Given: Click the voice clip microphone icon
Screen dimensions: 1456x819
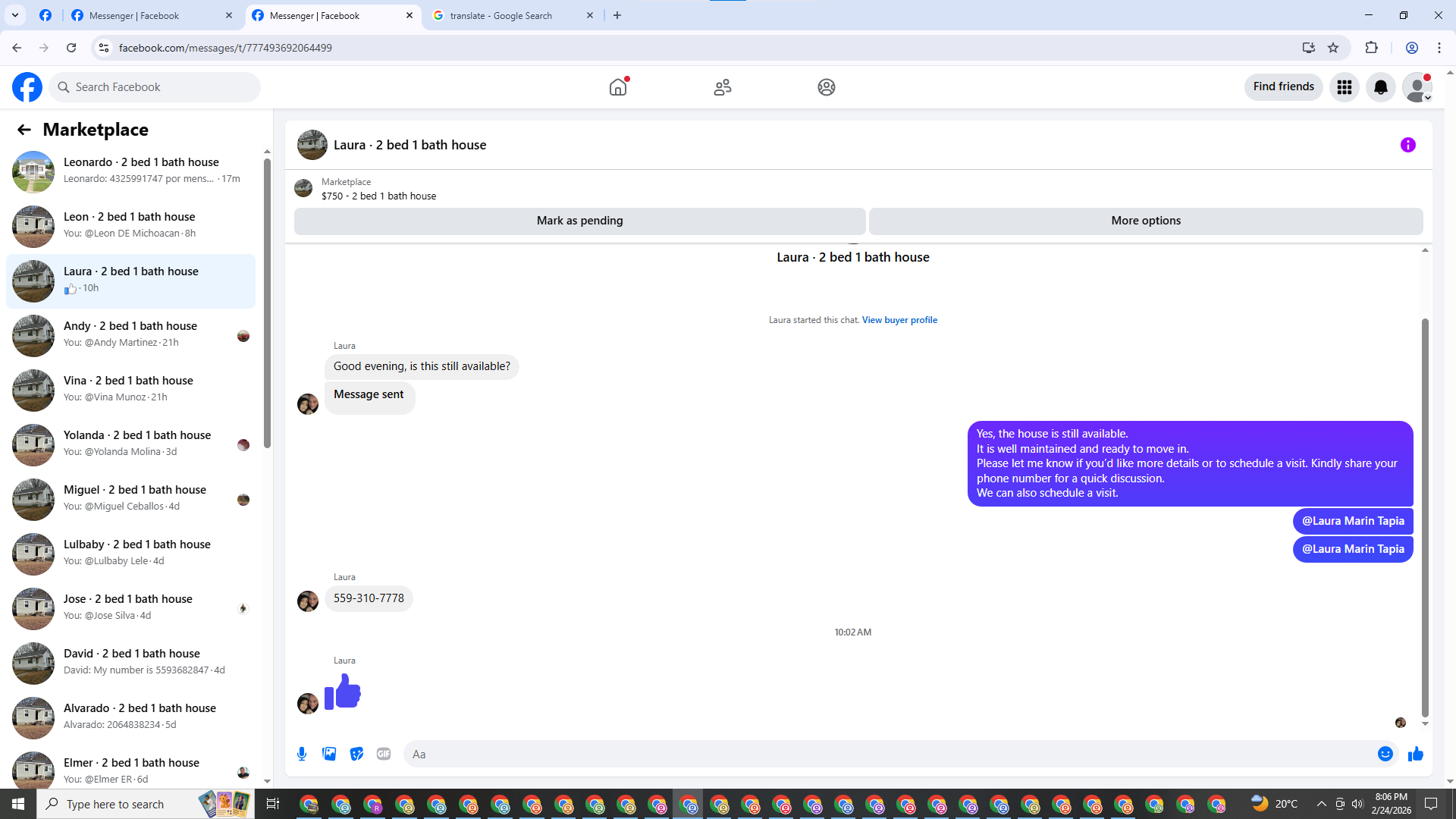Looking at the screenshot, I should click(302, 754).
